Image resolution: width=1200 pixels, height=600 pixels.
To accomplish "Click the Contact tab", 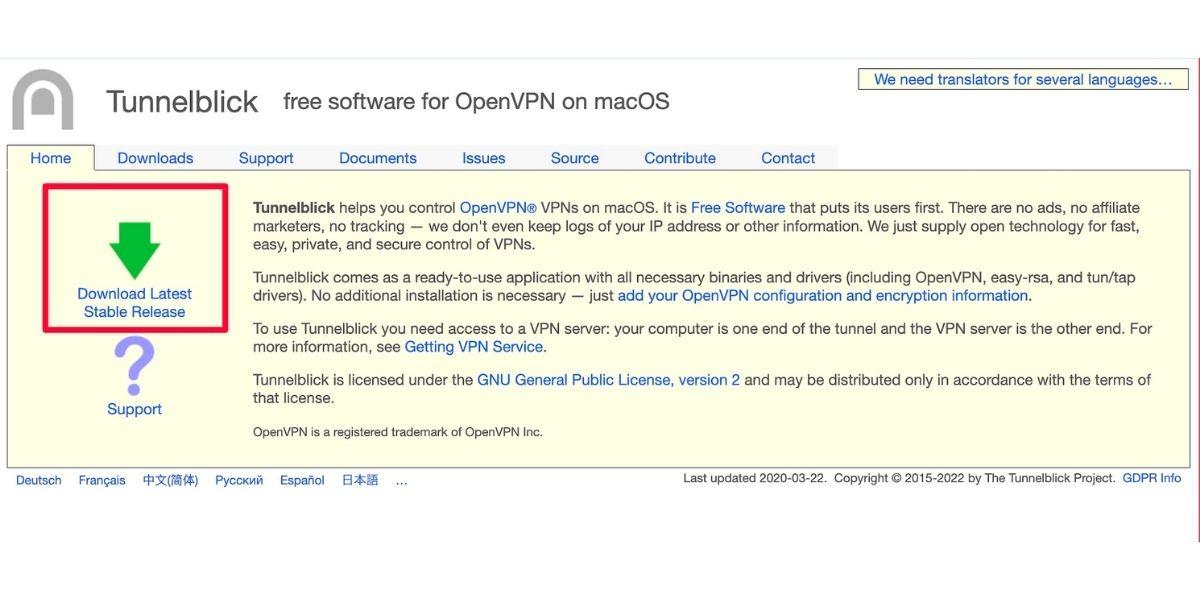I will pyautogui.click(x=788, y=158).
